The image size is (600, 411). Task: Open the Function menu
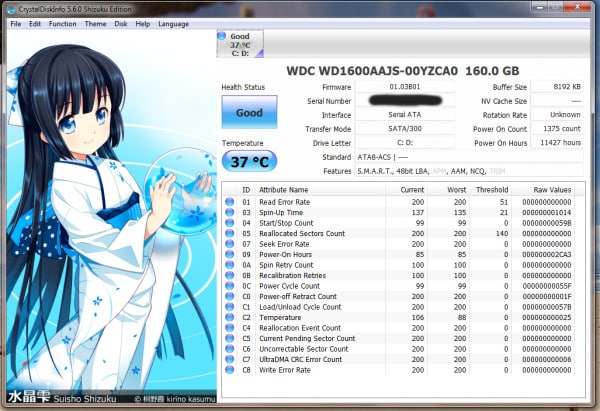[62, 22]
